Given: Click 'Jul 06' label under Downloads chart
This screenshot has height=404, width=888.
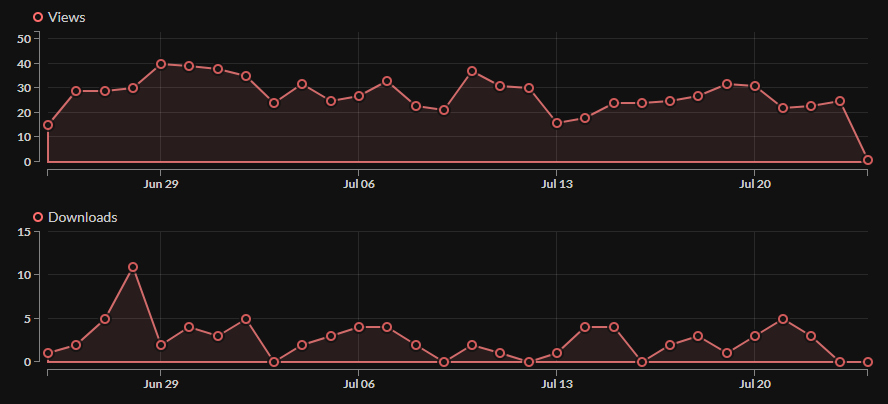Looking at the screenshot, I should pos(358,384).
